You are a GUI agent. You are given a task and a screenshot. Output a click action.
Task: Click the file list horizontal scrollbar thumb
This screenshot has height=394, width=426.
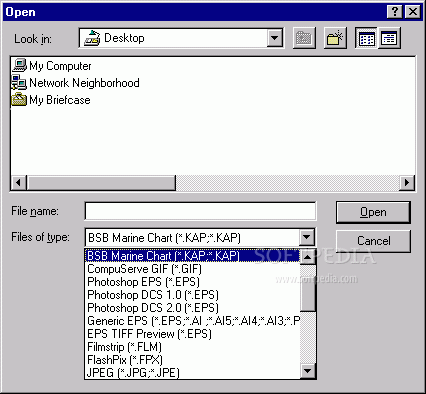101,183
